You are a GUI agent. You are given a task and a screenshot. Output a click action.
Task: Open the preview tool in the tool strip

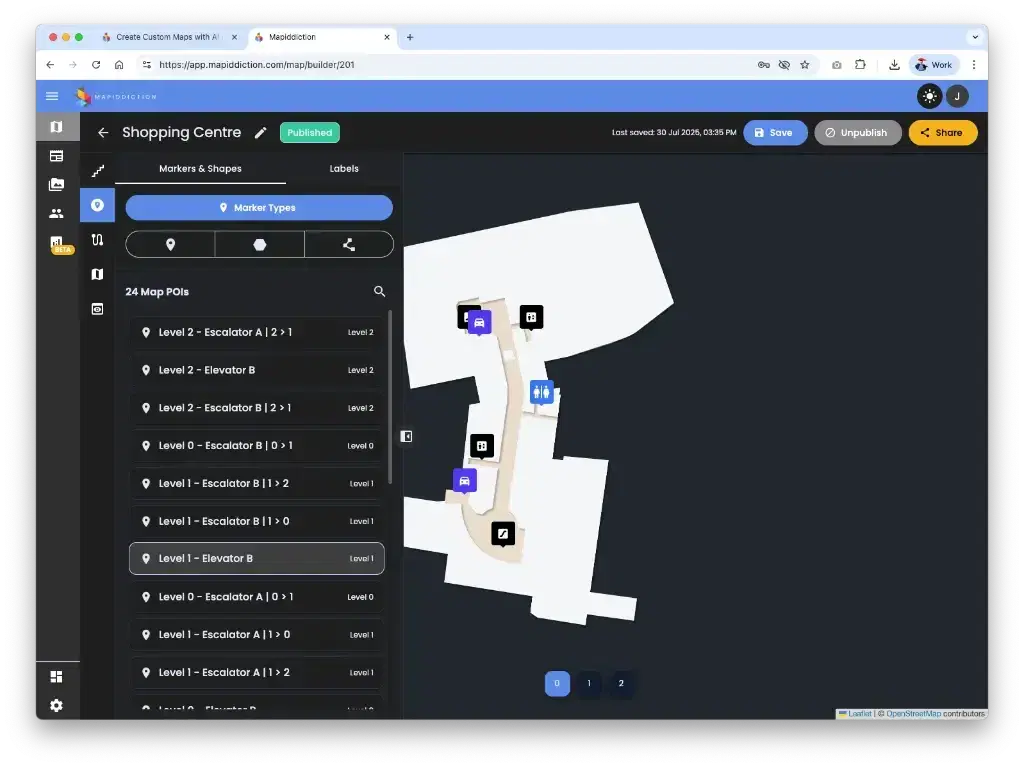click(x=97, y=309)
